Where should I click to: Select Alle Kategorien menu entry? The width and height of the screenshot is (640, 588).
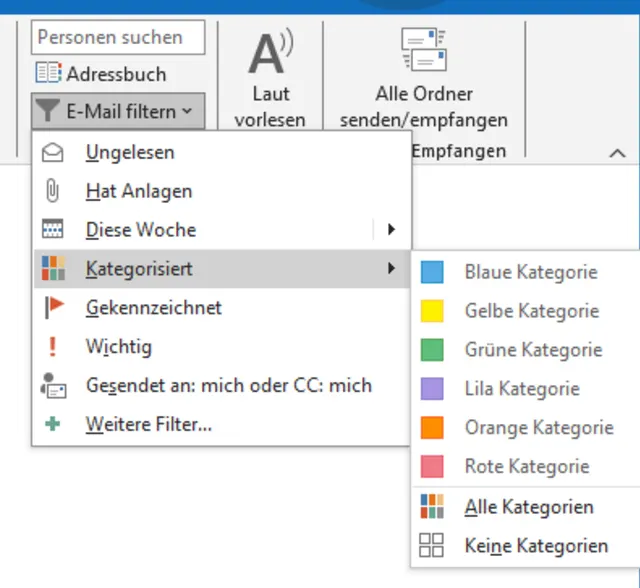pos(529,507)
